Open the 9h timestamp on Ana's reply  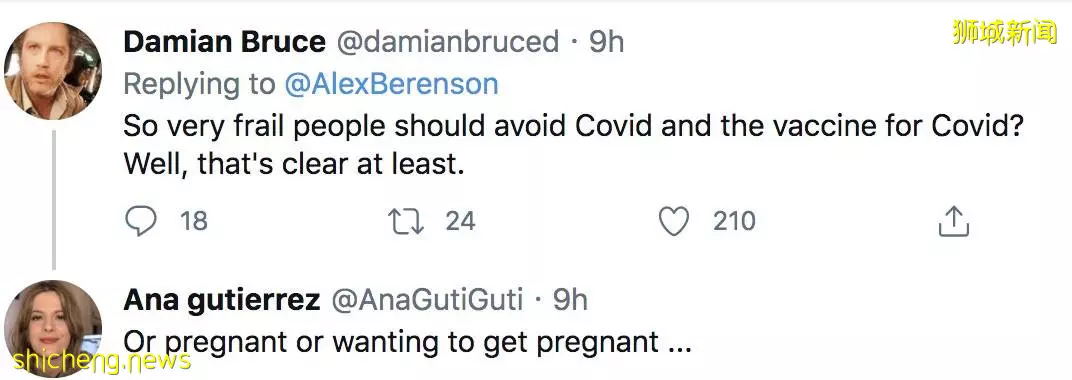[x=570, y=300]
